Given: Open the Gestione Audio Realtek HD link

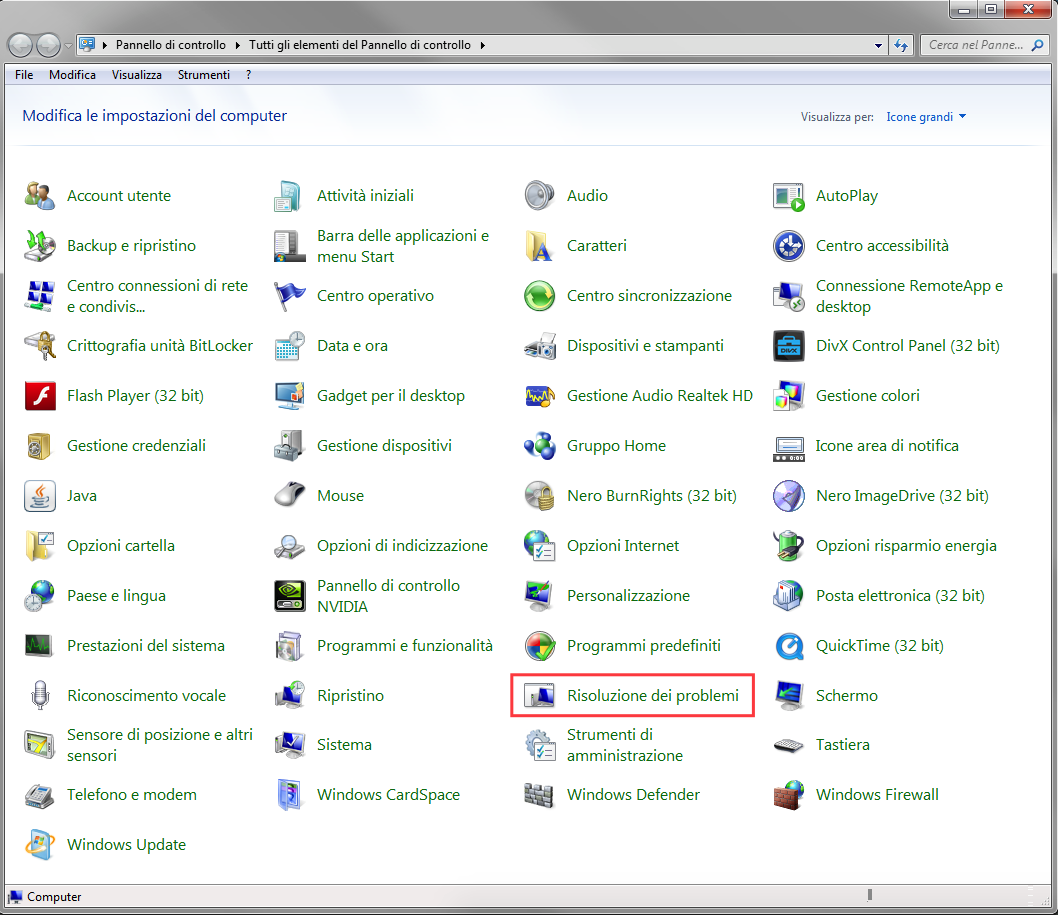Looking at the screenshot, I should pyautogui.click(x=660, y=396).
